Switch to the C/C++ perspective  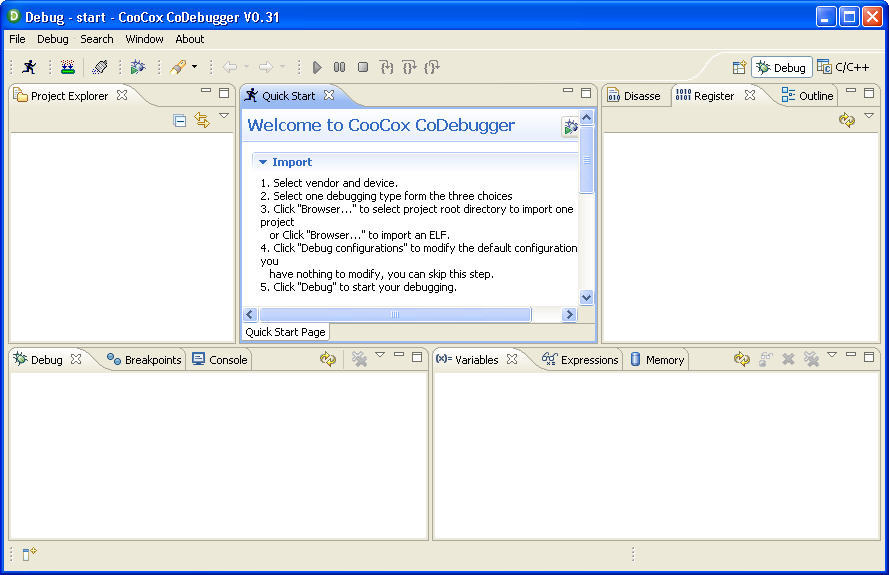click(x=843, y=67)
